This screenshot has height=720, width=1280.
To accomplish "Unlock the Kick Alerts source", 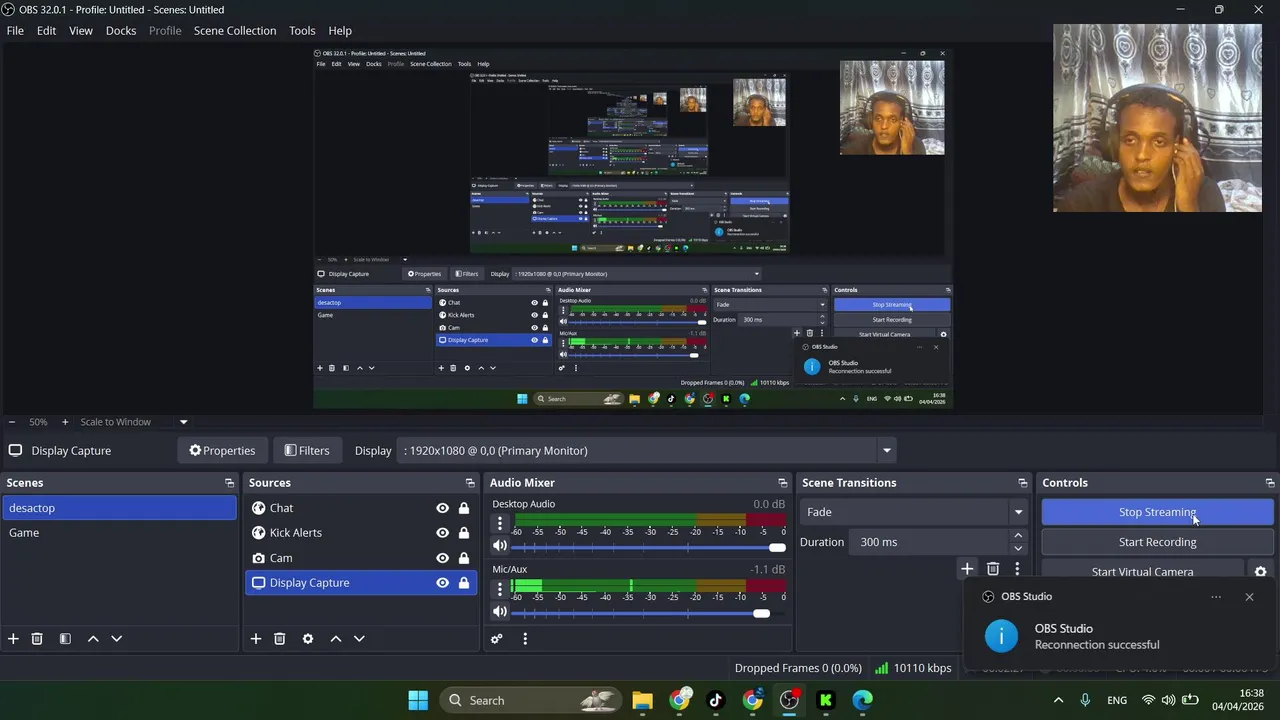I will coord(464,533).
